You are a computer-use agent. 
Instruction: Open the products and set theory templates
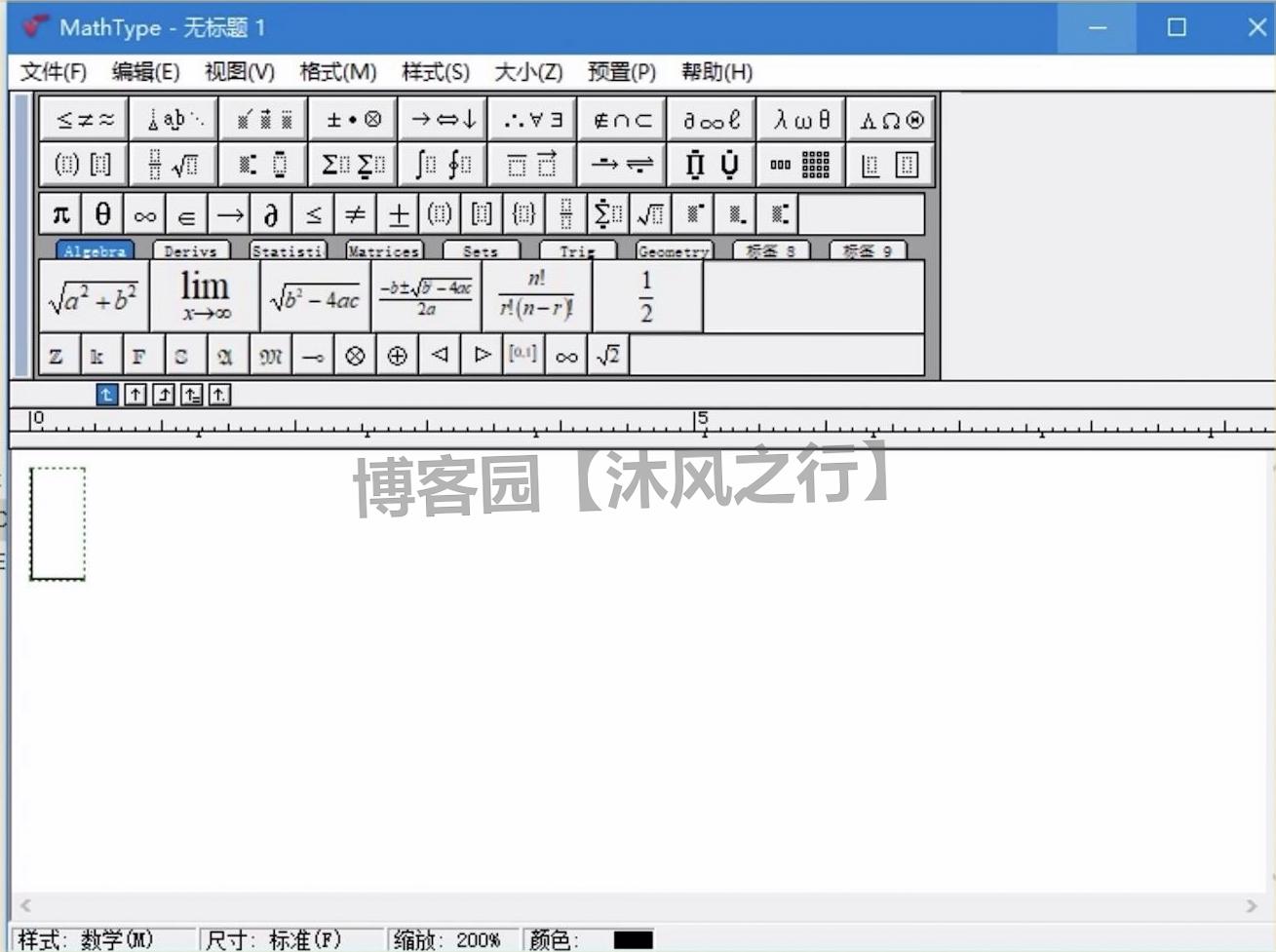(x=713, y=165)
